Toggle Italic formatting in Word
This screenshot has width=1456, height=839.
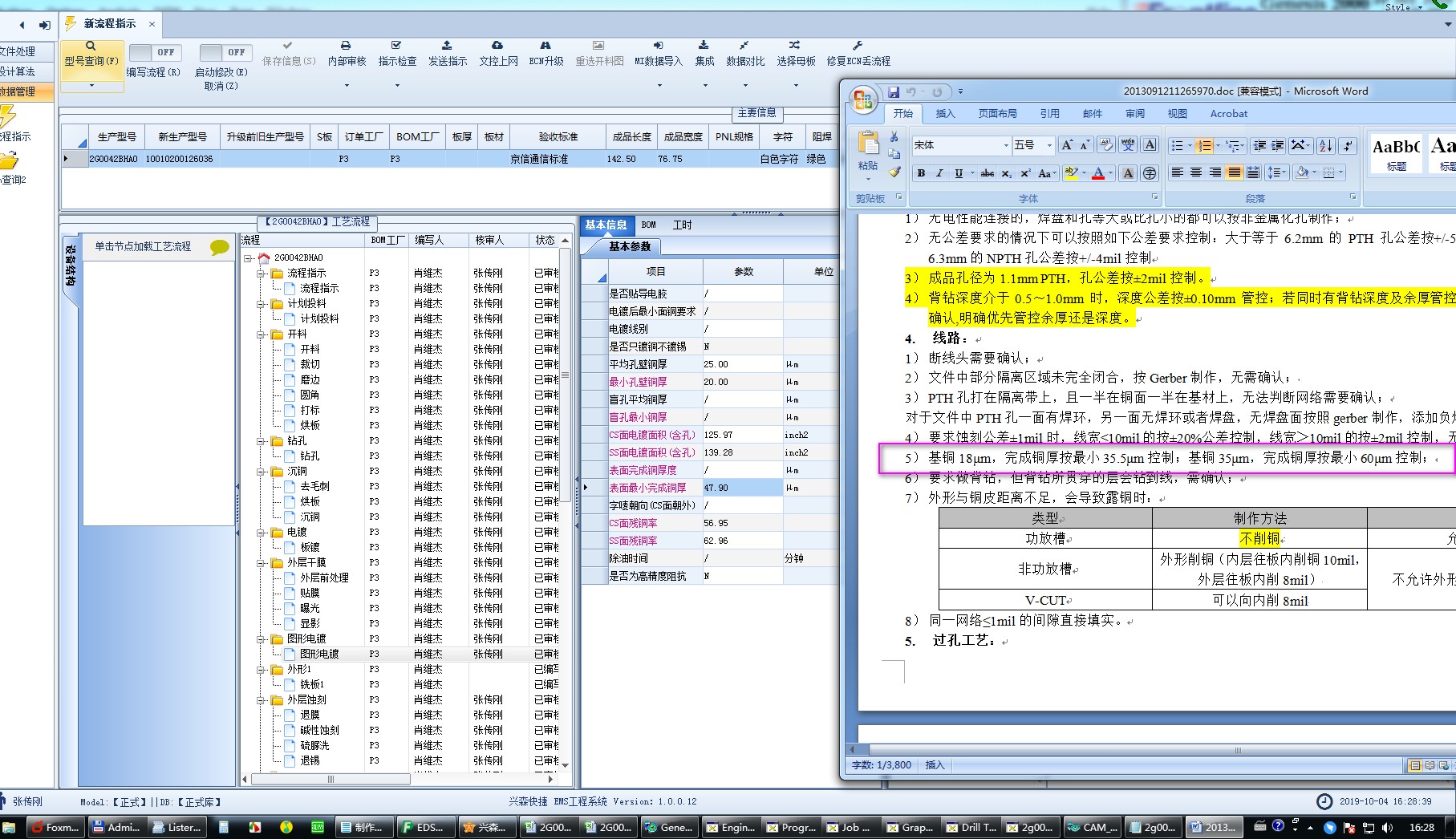[939, 173]
